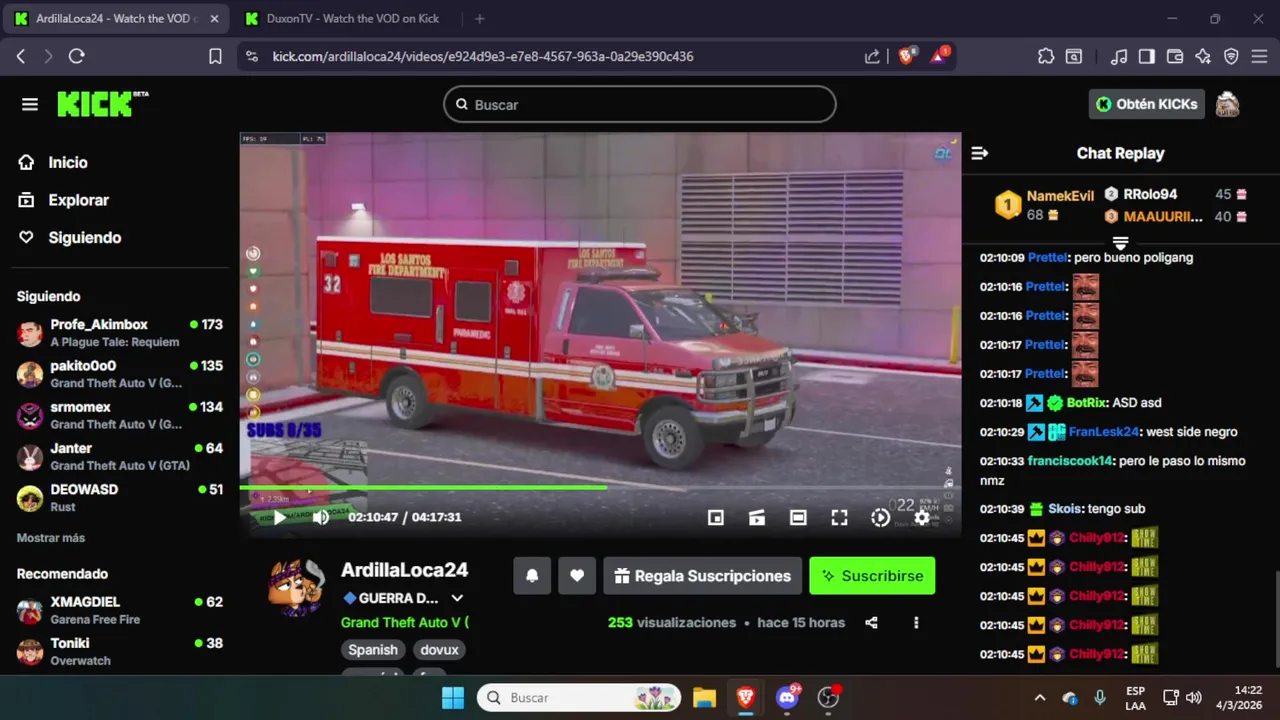Open recommended channel Toniki
Viewport: 1280px width, 720px height.
tap(120, 651)
